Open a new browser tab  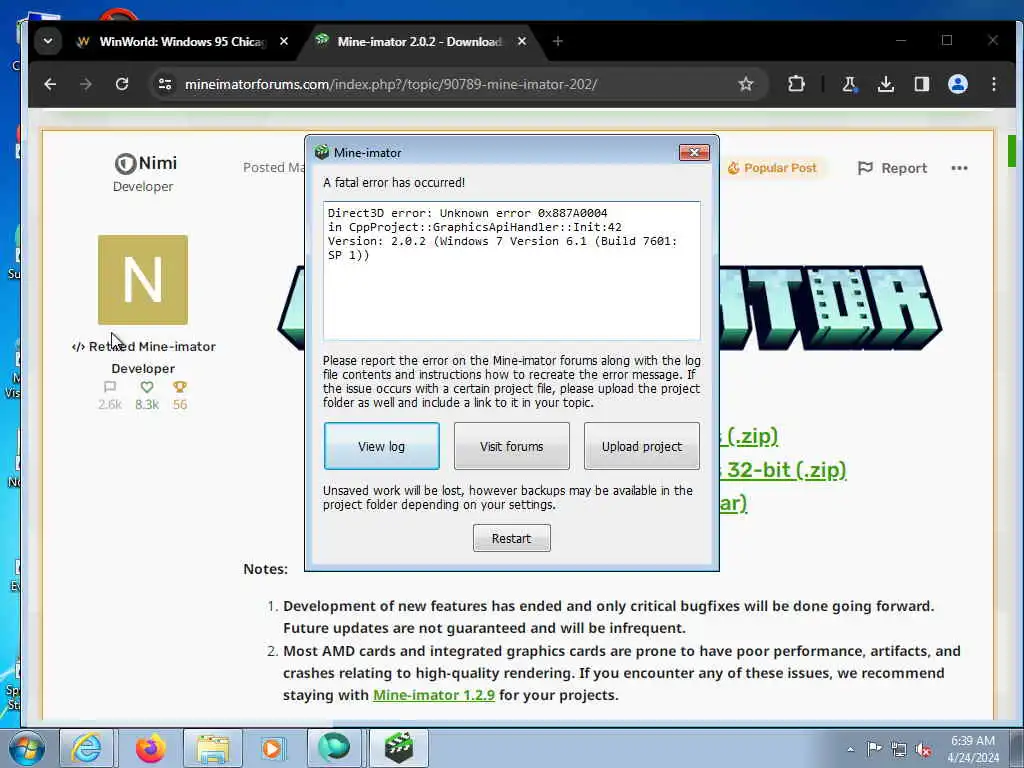(558, 41)
